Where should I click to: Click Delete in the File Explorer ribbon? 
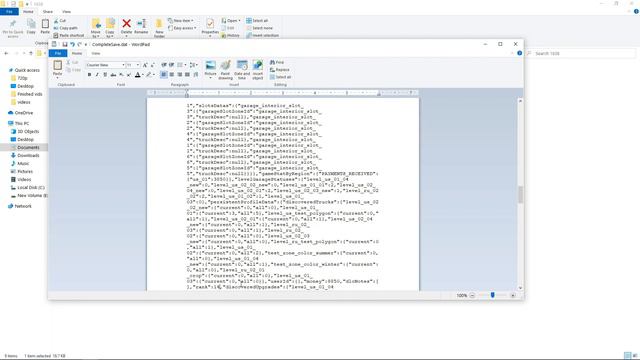coord(127,26)
